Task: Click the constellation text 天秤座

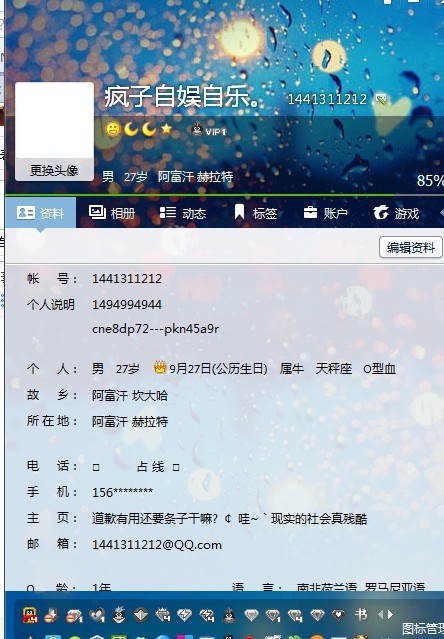Action: tap(334, 369)
